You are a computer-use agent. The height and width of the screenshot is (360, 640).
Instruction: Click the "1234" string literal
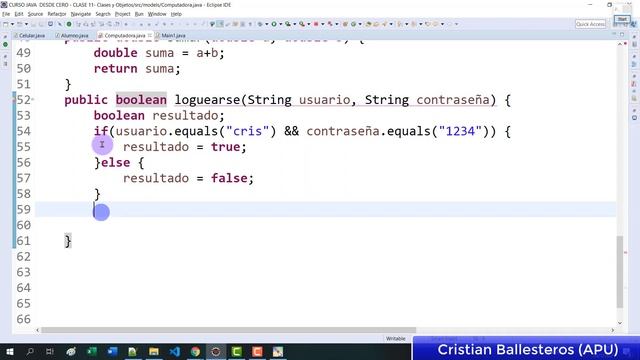click(460, 131)
